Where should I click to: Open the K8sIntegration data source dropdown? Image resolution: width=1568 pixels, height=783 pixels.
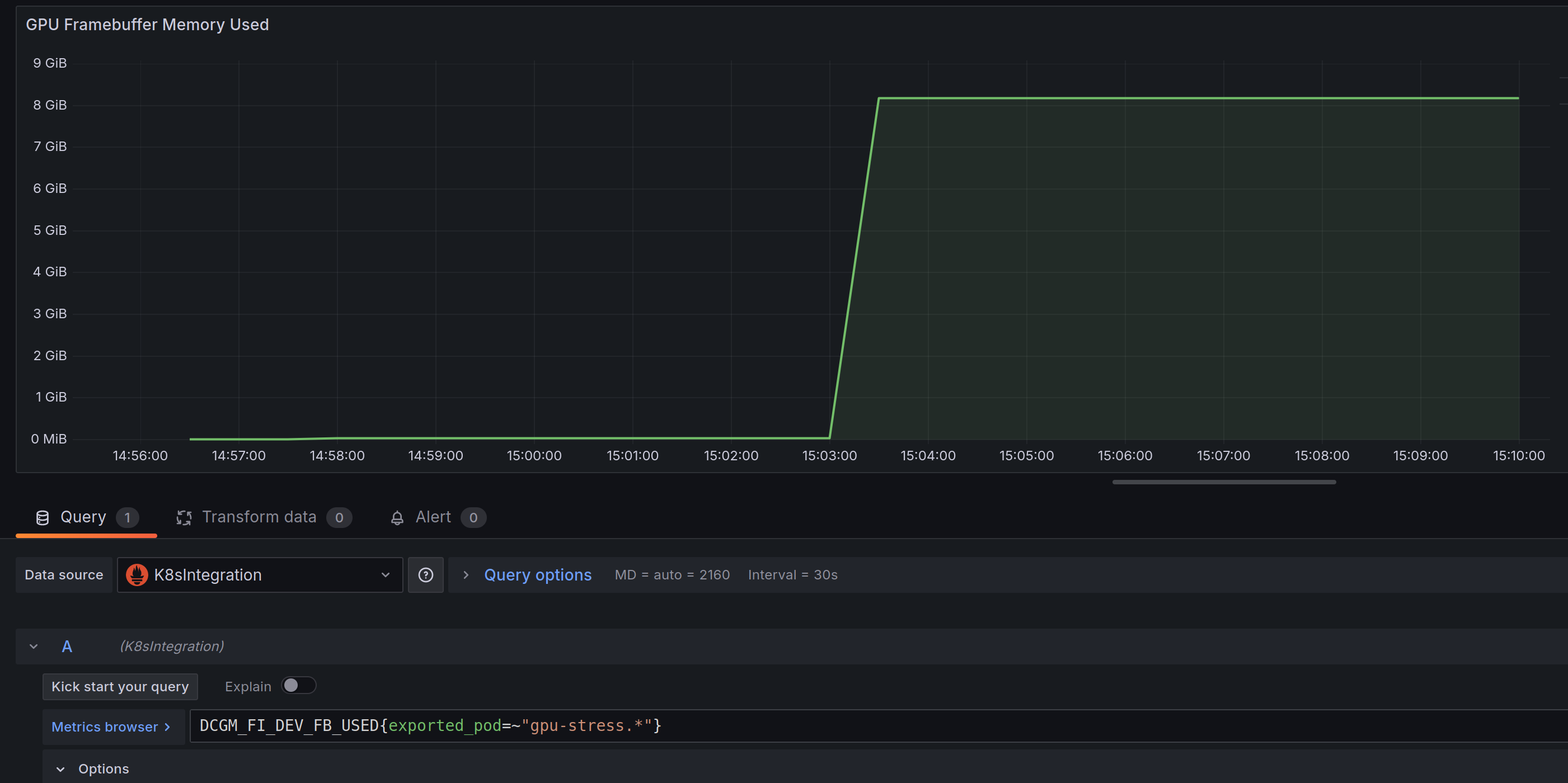[x=260, y=575]
